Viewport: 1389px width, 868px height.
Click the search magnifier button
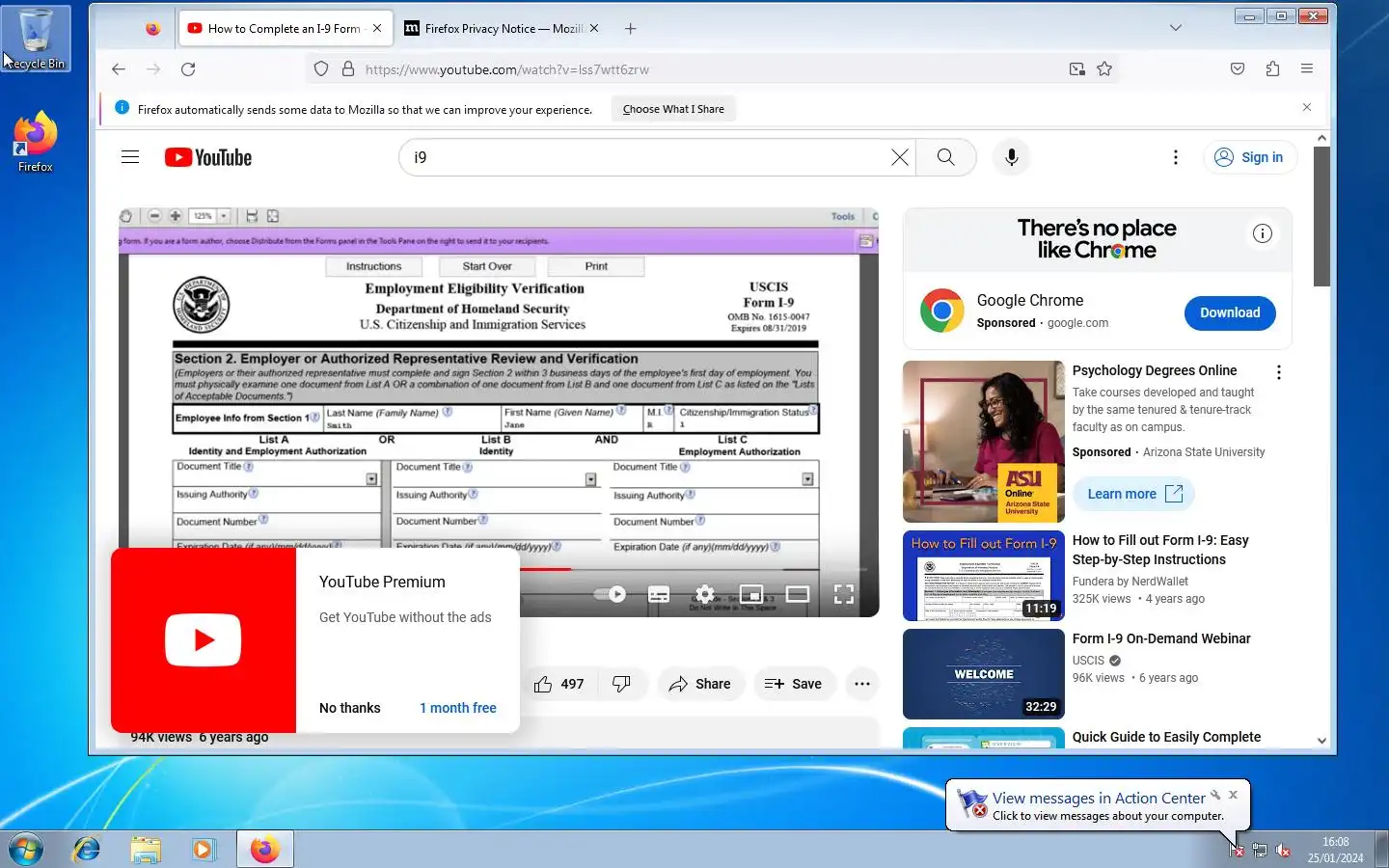click(x=946, y=157)
